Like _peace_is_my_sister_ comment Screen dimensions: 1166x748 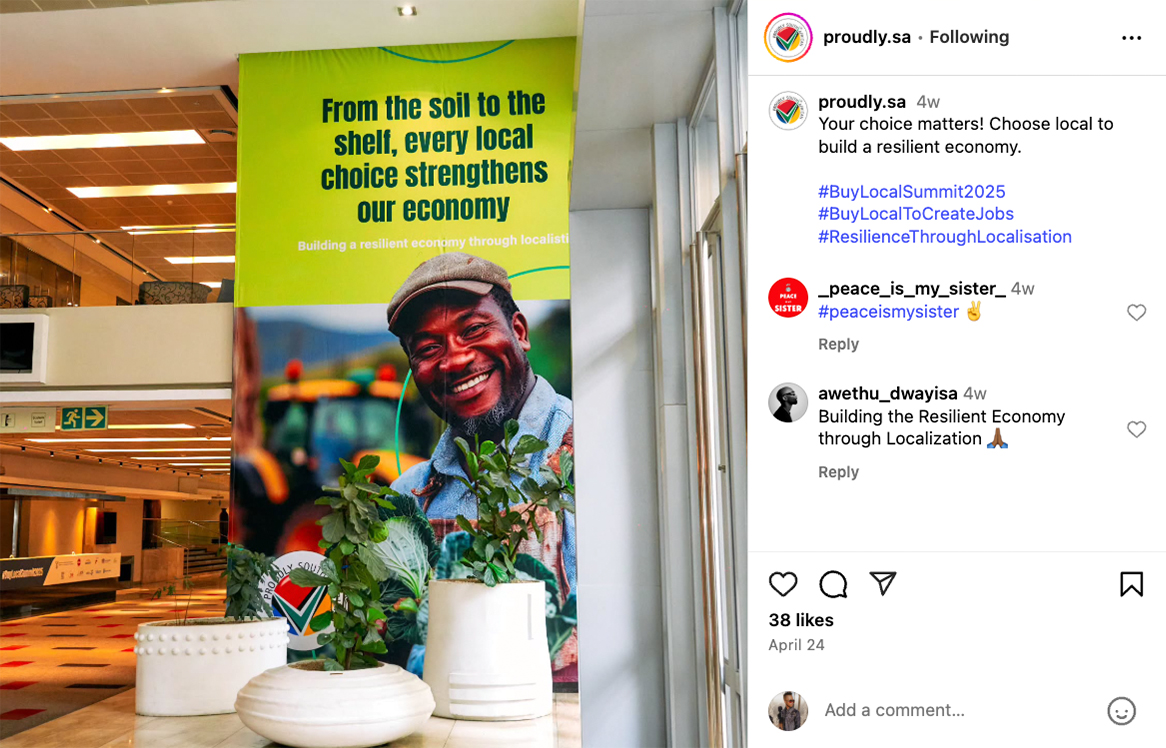[1136, 312]
